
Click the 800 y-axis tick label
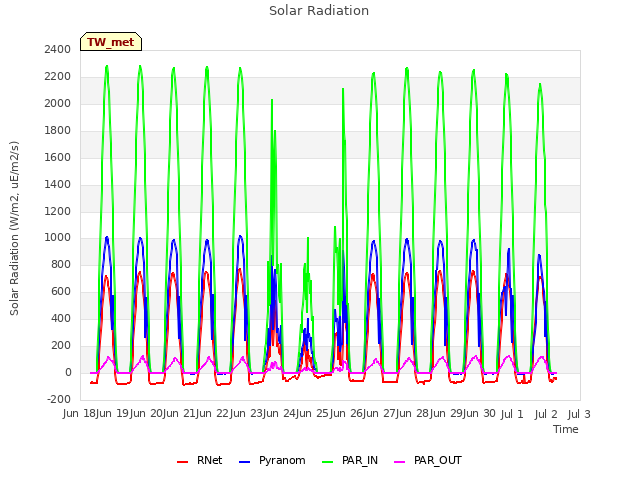click(x=61, y=264)
